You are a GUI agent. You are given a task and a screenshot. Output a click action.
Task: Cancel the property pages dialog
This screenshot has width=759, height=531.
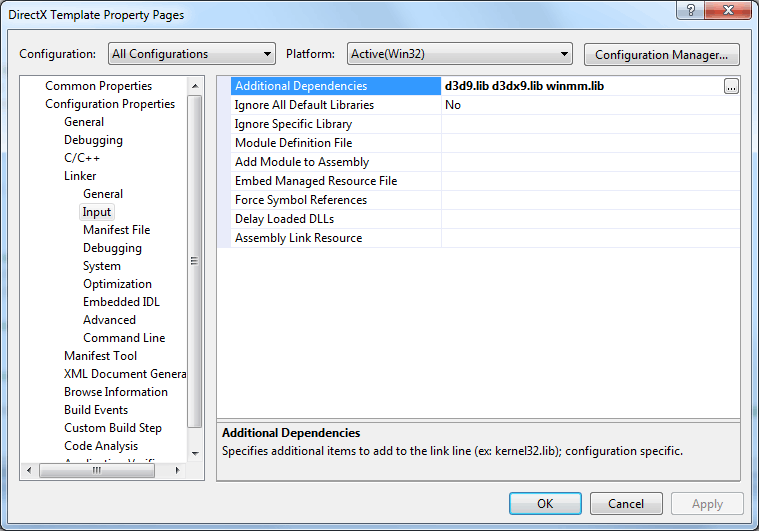pyautogui.click(x=626, y=504)
